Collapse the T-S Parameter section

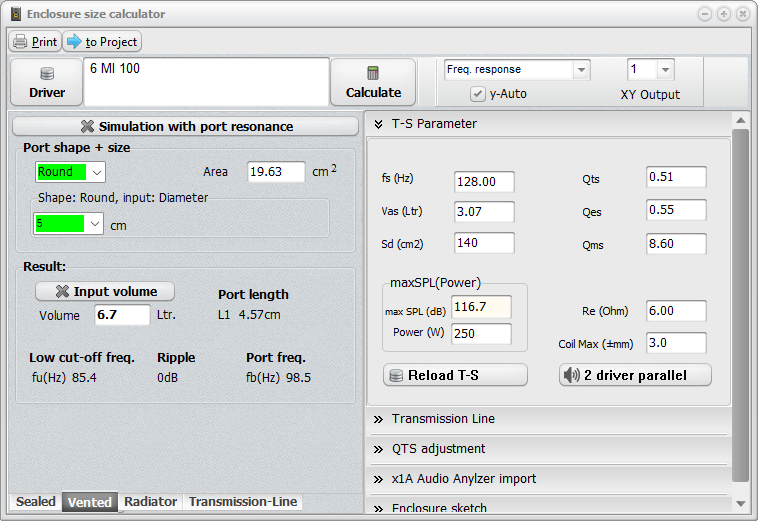(551, 124)
